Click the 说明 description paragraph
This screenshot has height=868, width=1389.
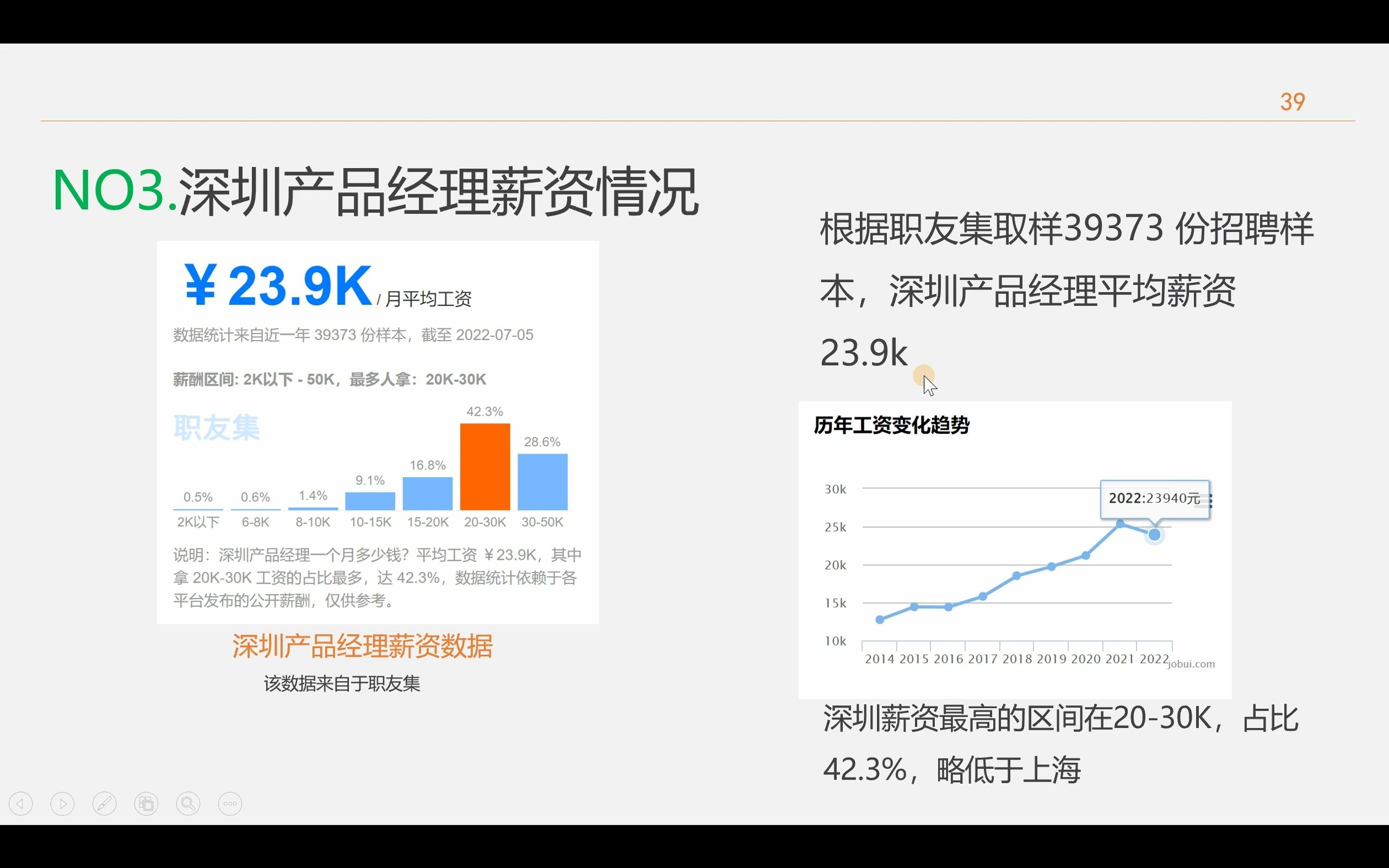coord(378,578)
